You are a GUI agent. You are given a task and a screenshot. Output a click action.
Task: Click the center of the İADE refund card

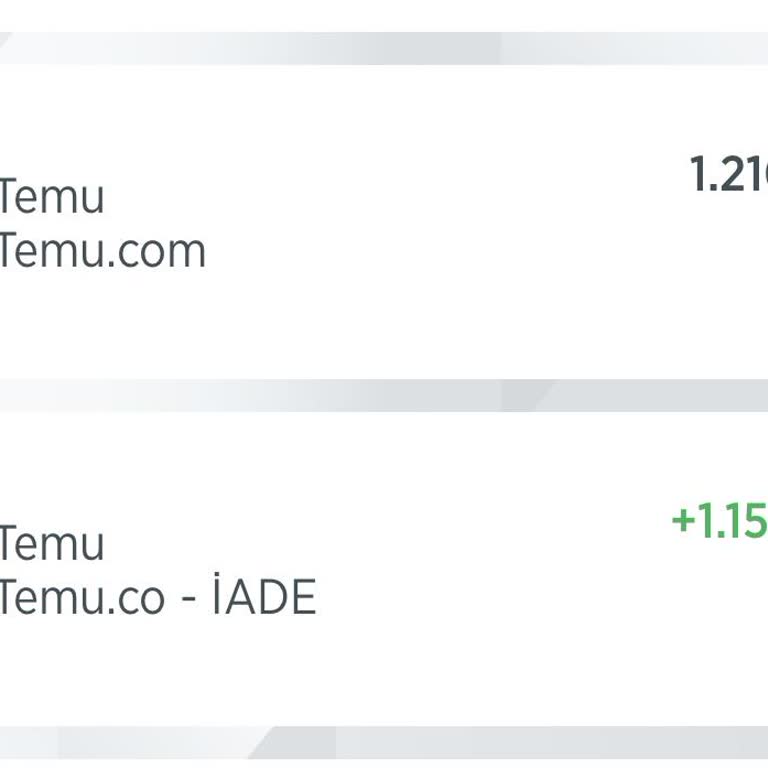click(x=384, y=570)
